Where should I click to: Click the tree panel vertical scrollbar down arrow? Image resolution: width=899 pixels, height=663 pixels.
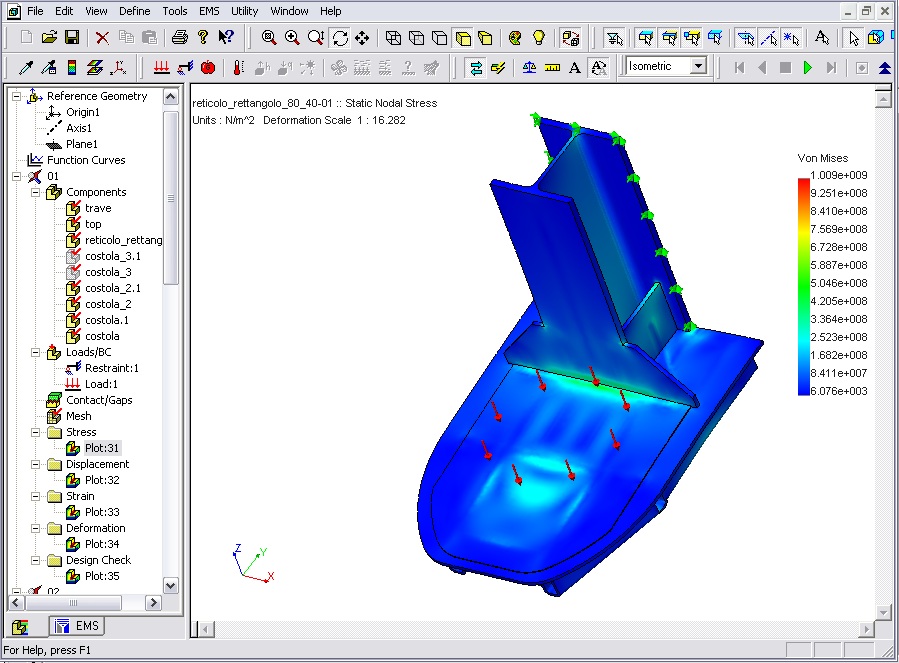170,586
